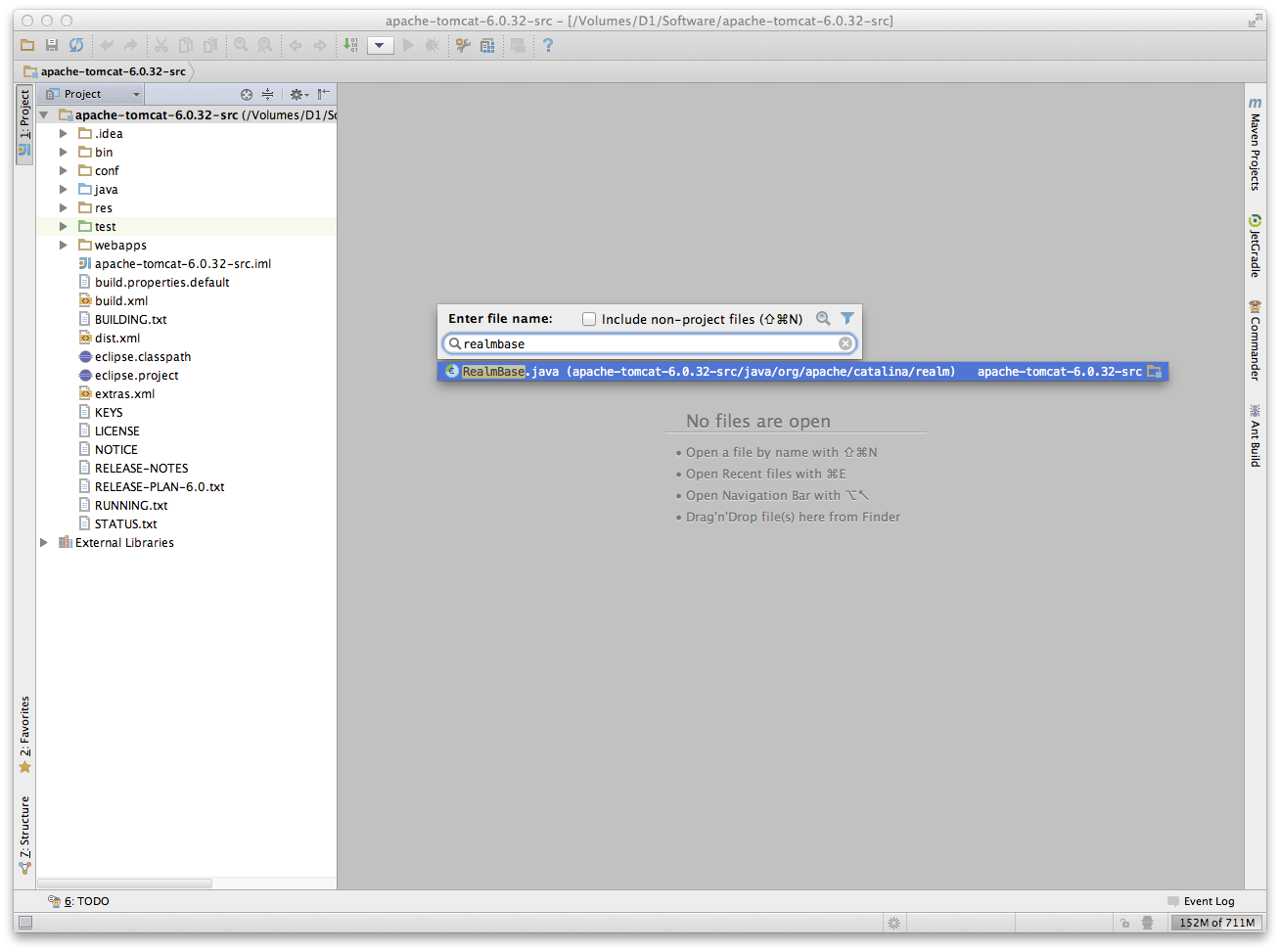Click the inspector hat icon in status bar
This screenshot has width=1280, height=952.
[1148, 923]
